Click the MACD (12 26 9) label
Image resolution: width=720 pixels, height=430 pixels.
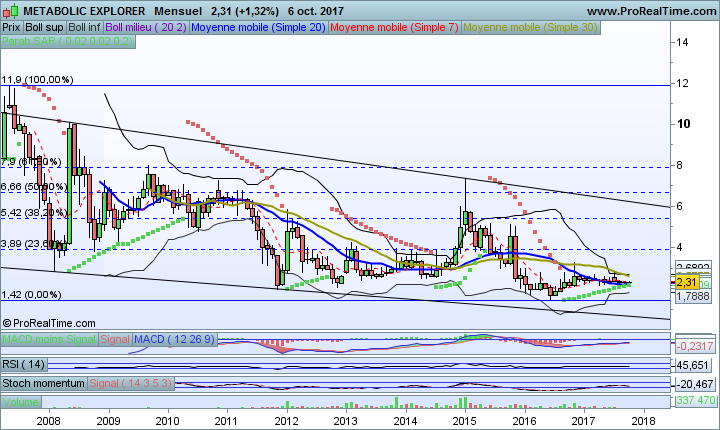tap(174, 339)
